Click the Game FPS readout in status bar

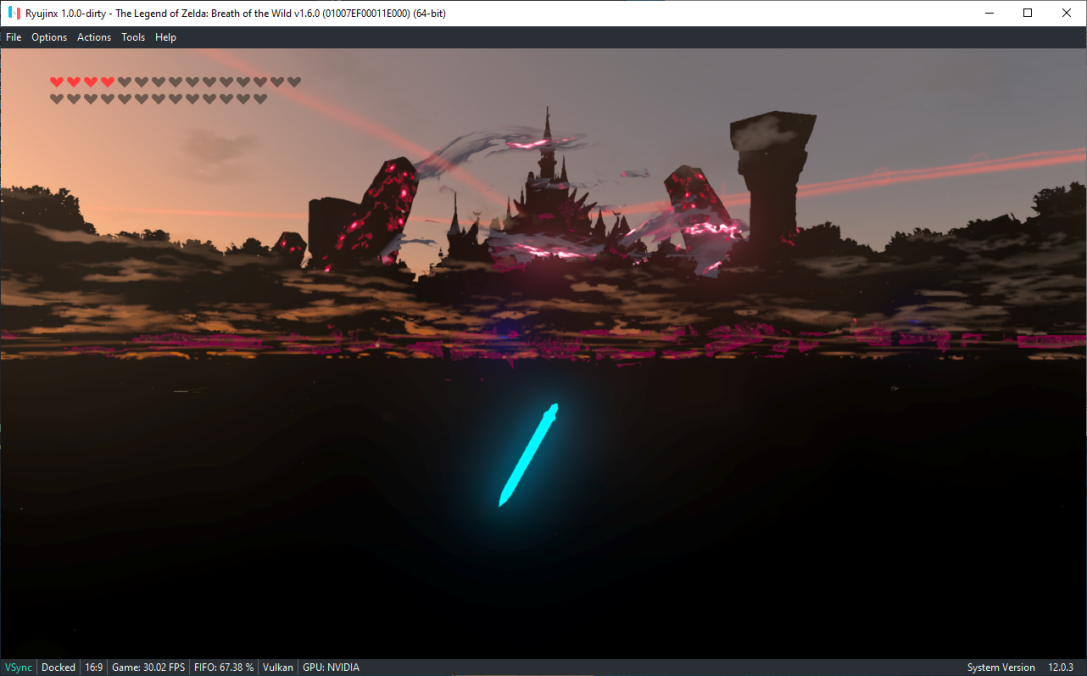tap(148, 667)
